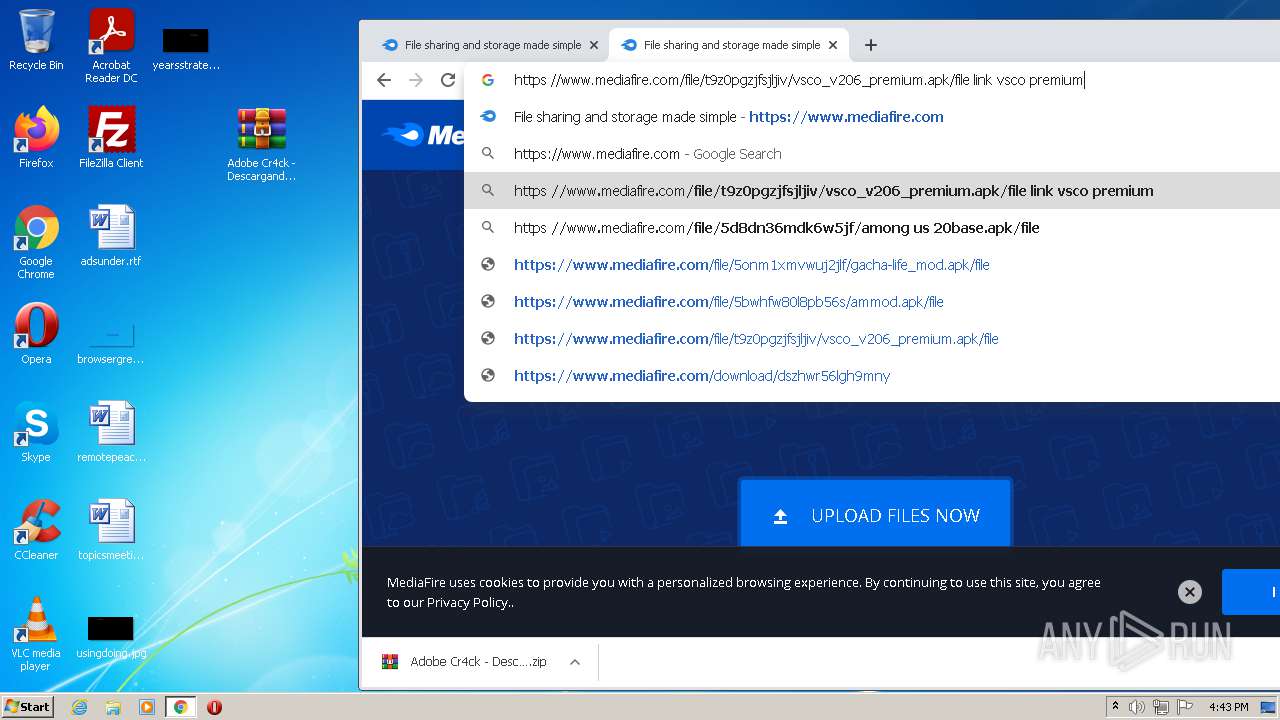The width and height of the screenshot is (1280, 720).
Task: Launch CCleaner desktop shortcut
Action: pyautogui.click(x=36, y=529)
